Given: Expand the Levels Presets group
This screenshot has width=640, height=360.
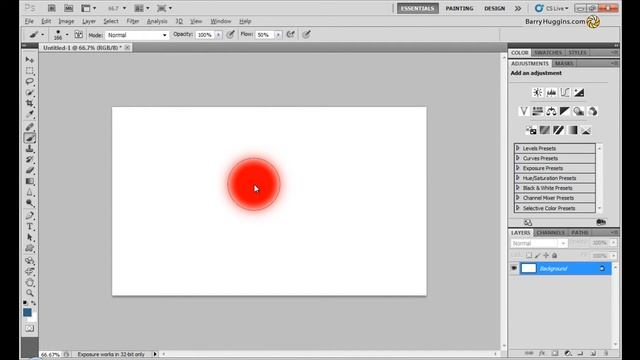Looking at the screenshot, I should [x=518, y=148].
